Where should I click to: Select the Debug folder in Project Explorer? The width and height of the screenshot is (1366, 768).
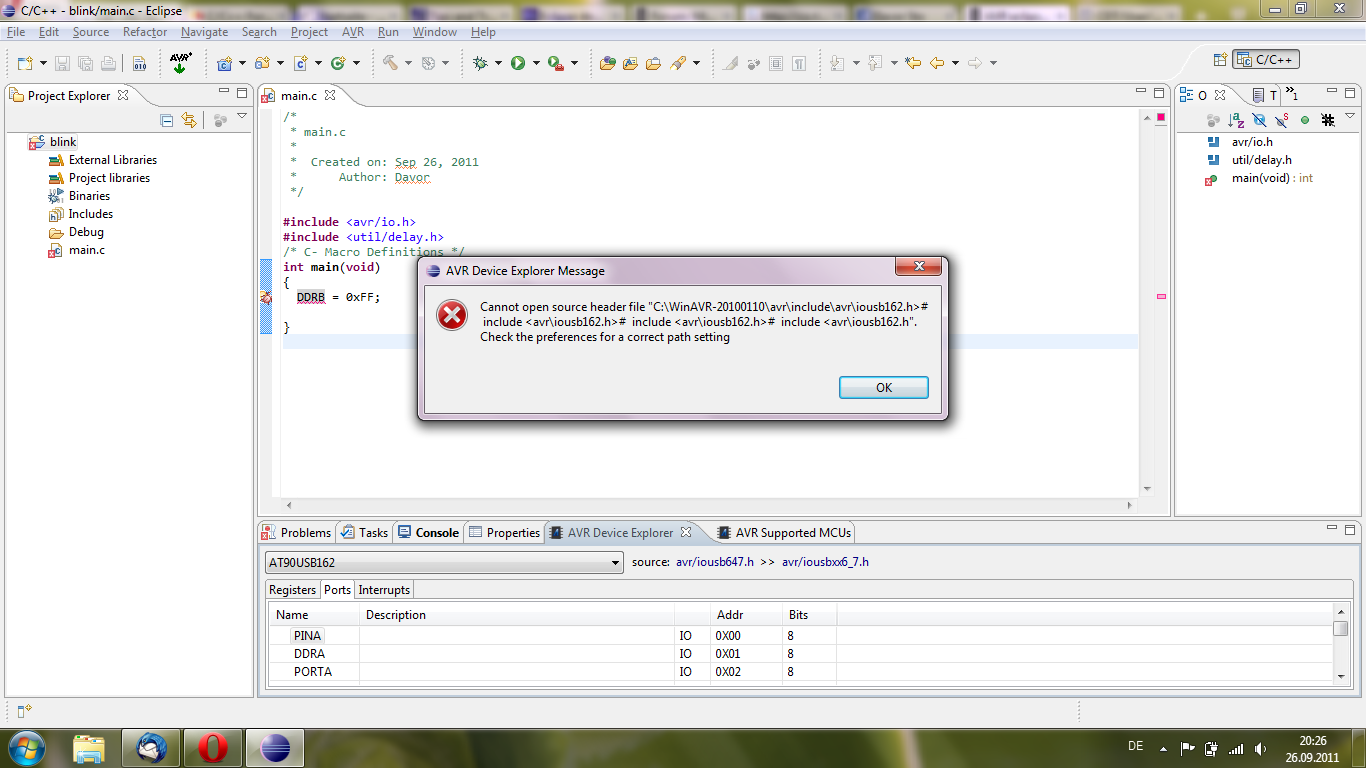86,232
